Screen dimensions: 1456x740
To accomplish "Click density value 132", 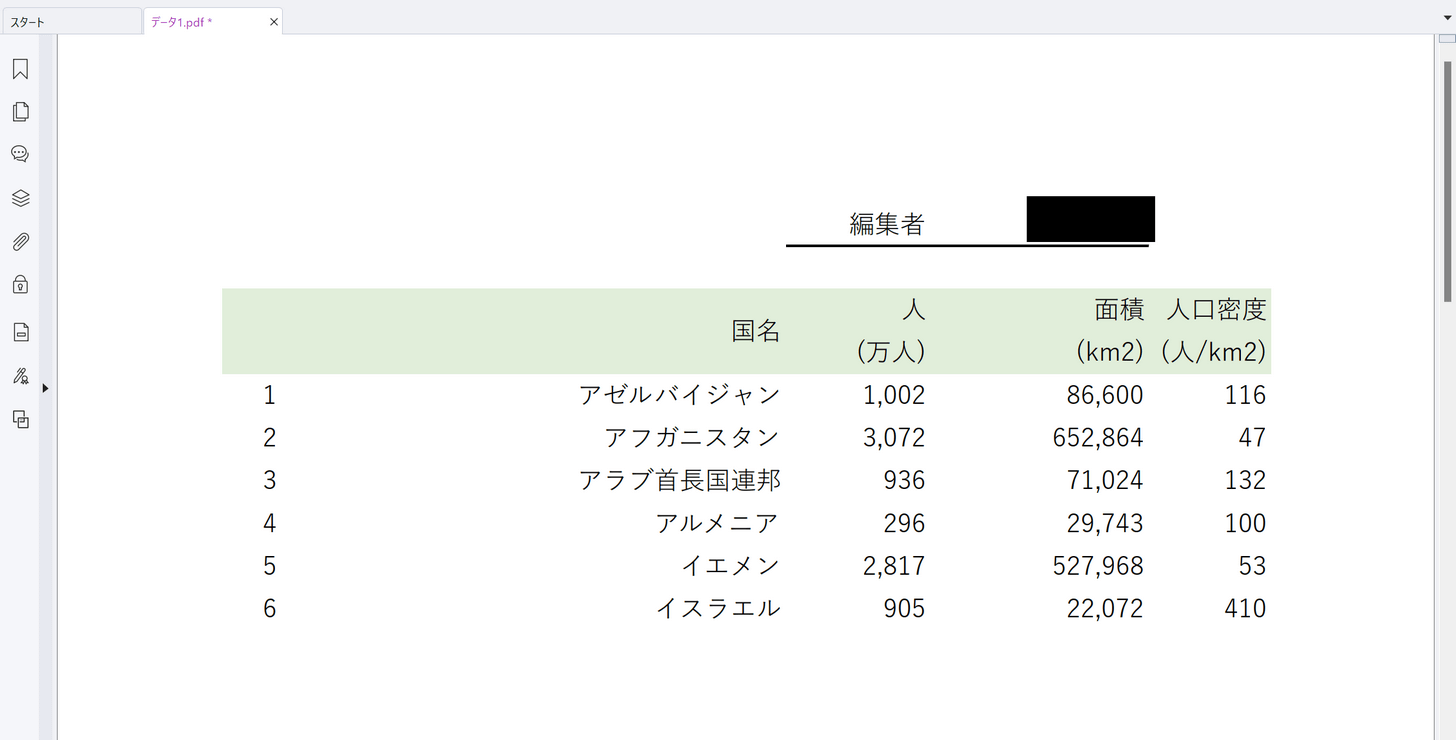I will pos(1246,481).
